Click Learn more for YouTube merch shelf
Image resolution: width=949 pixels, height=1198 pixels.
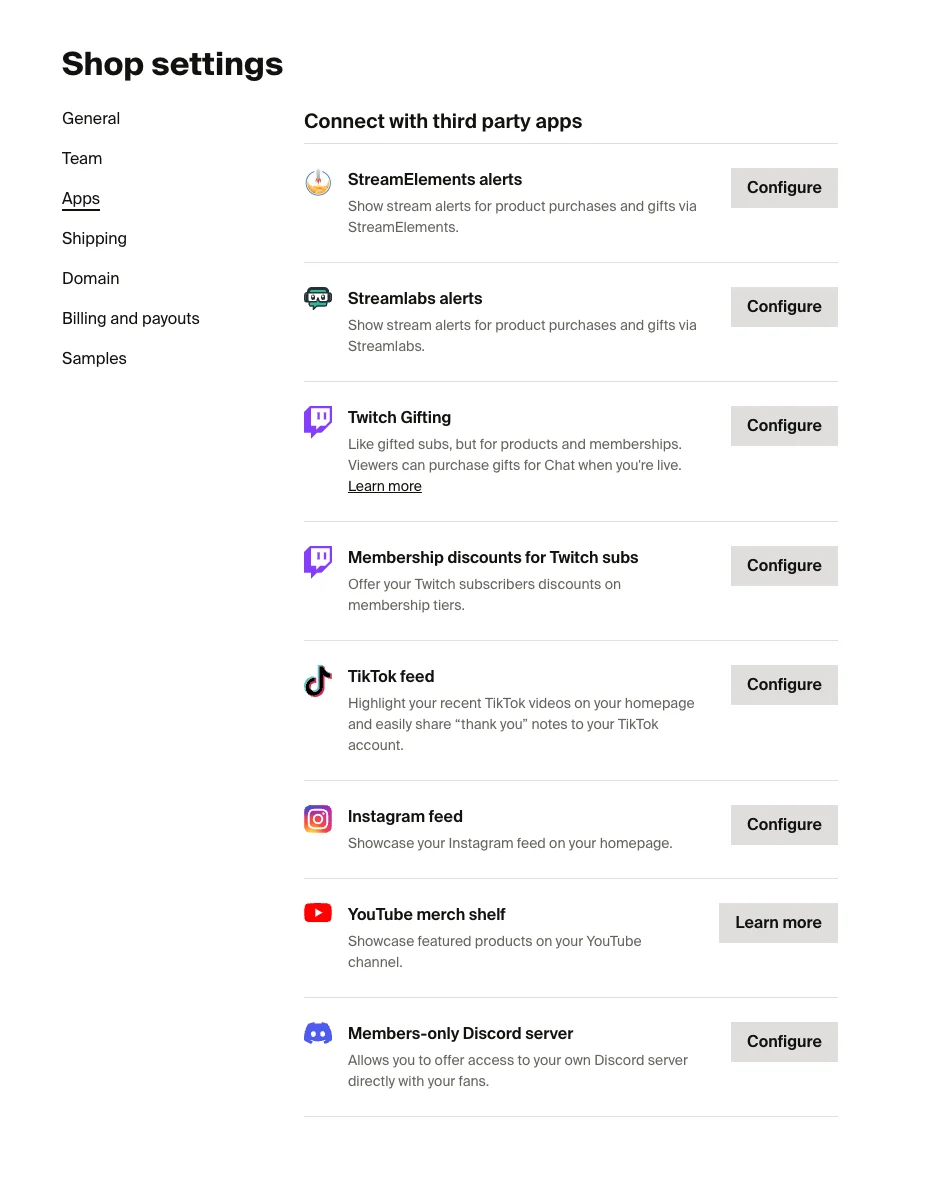[778, 922]
